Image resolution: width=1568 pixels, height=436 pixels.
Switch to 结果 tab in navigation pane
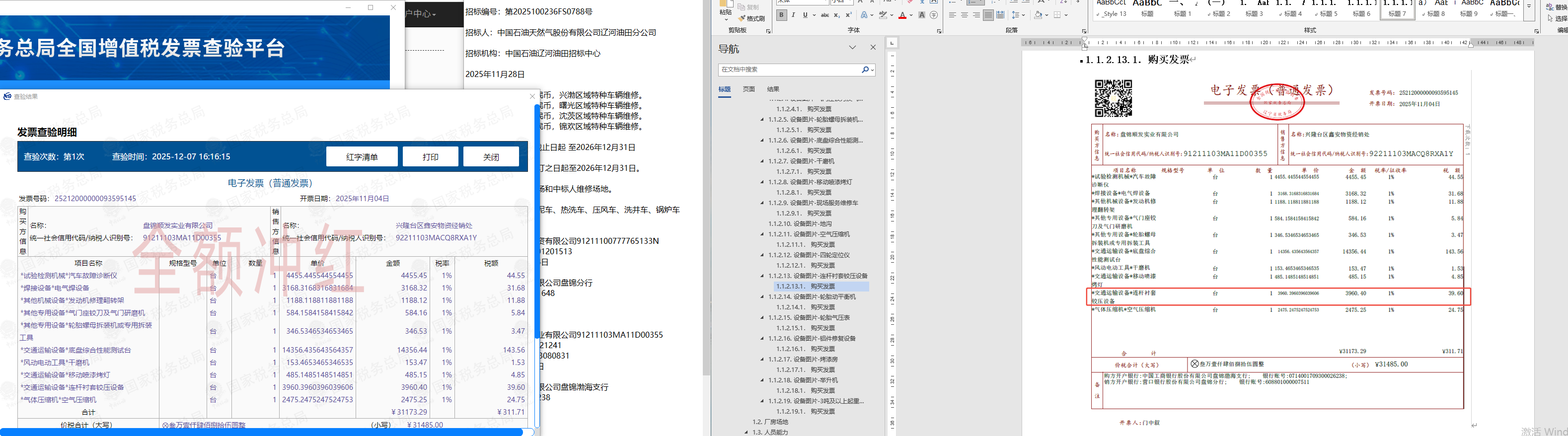point(773,89)
